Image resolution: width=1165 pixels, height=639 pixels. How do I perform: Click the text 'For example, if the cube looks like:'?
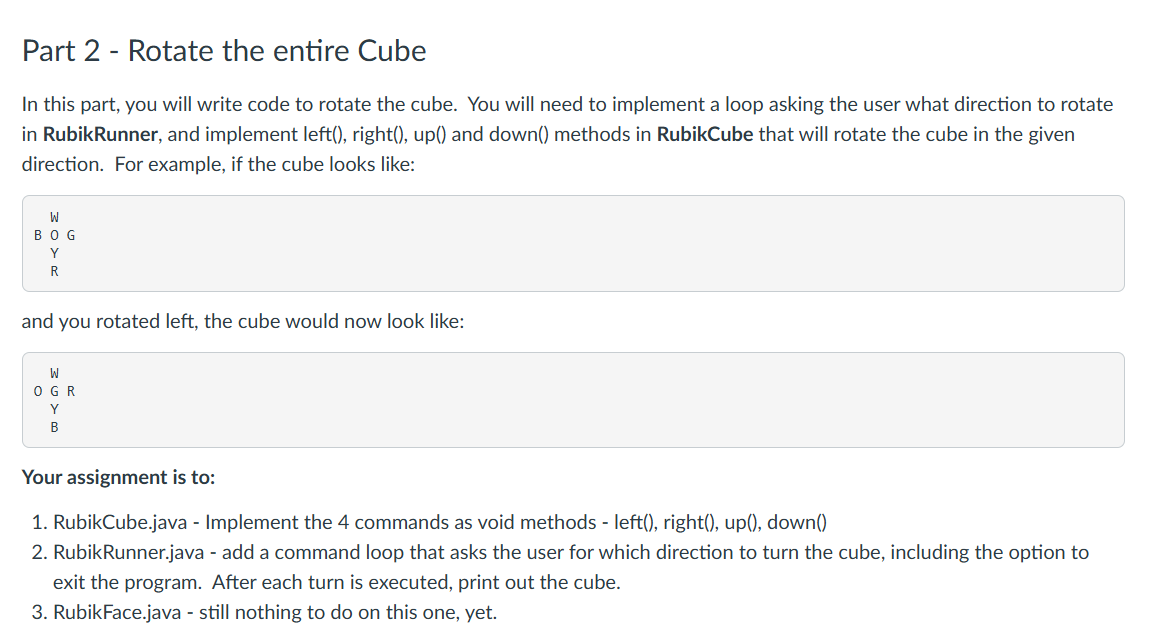coord(265,164)
